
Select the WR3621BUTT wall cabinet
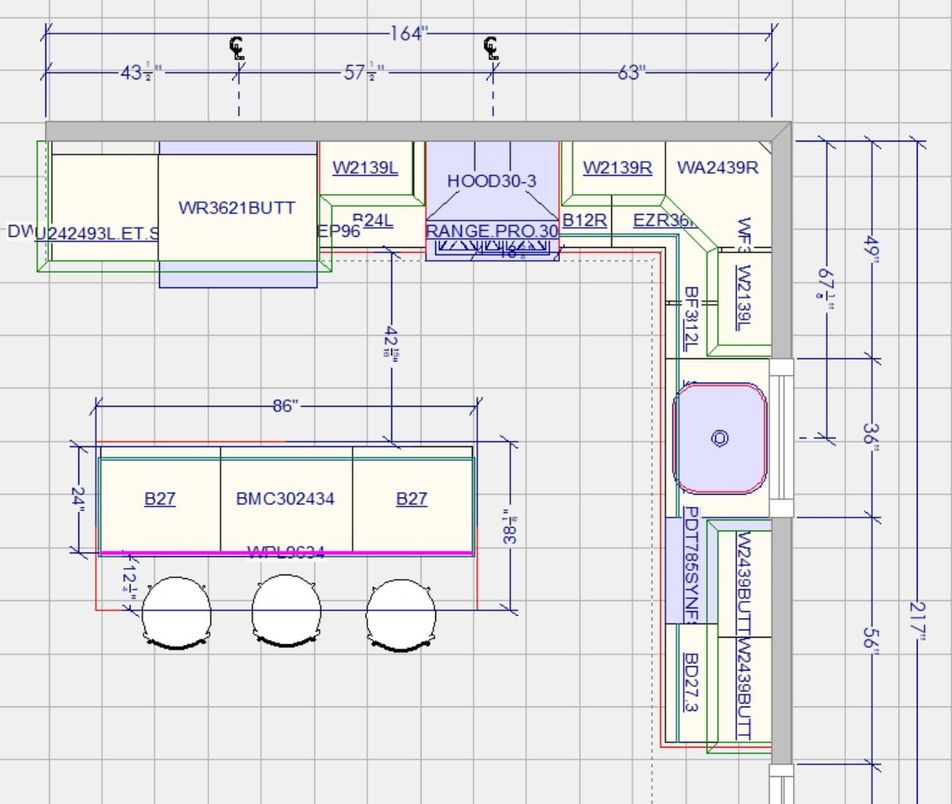tap(237, 208)
